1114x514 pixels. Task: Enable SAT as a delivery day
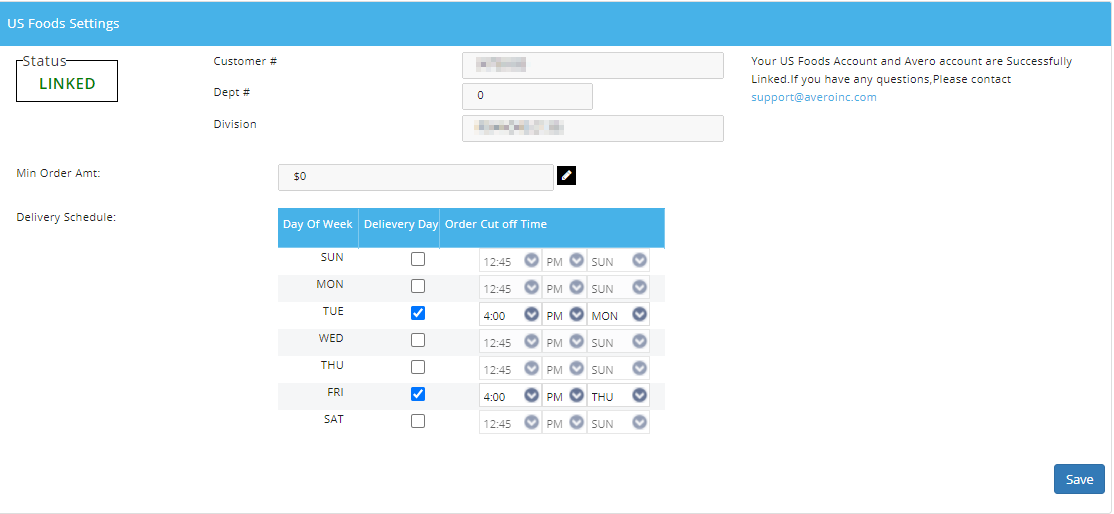(418, 421)
